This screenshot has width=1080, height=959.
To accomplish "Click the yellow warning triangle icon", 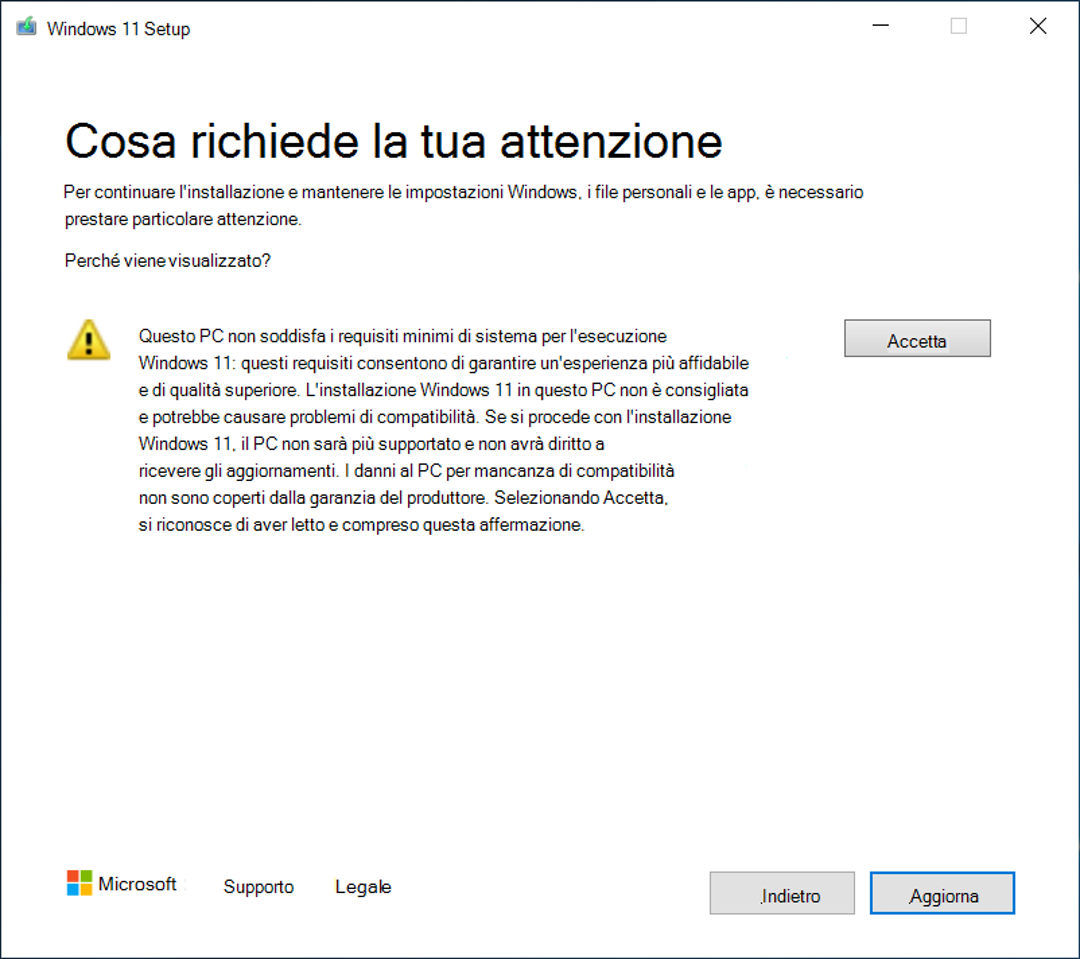I will [x=88, y=340].
